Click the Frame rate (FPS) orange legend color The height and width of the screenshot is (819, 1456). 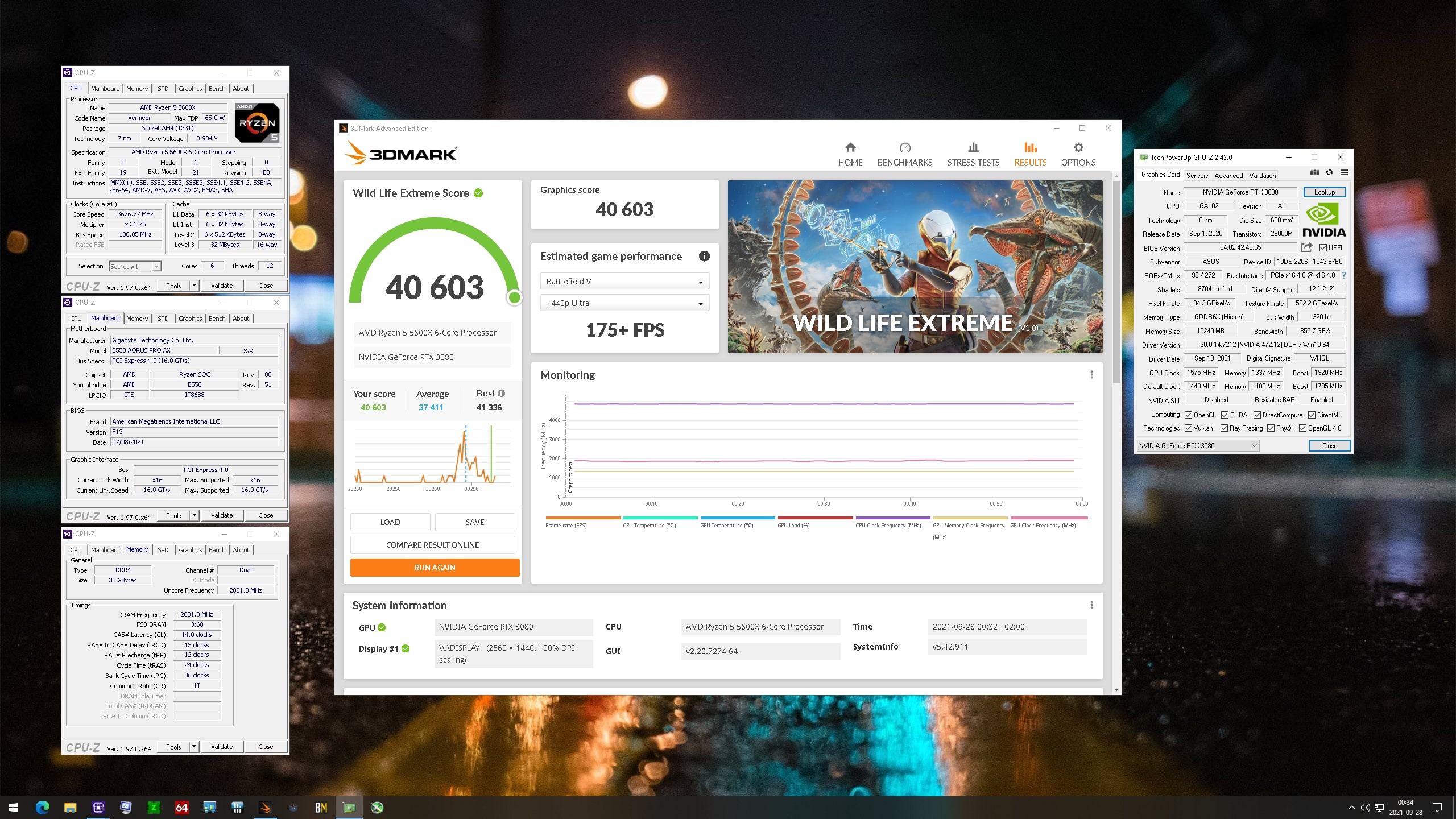(x=582, y=518)
